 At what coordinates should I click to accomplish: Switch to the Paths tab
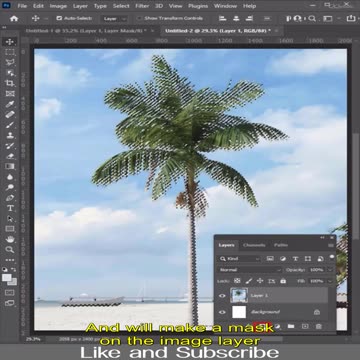[281, 245]
